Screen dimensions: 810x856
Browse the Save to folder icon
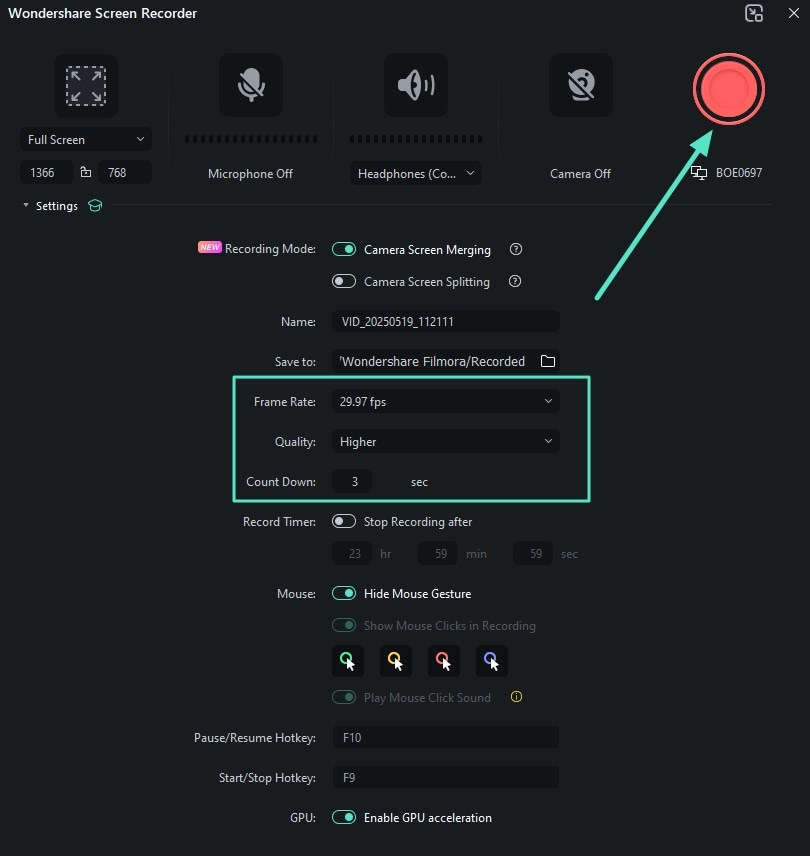(547, 361)
